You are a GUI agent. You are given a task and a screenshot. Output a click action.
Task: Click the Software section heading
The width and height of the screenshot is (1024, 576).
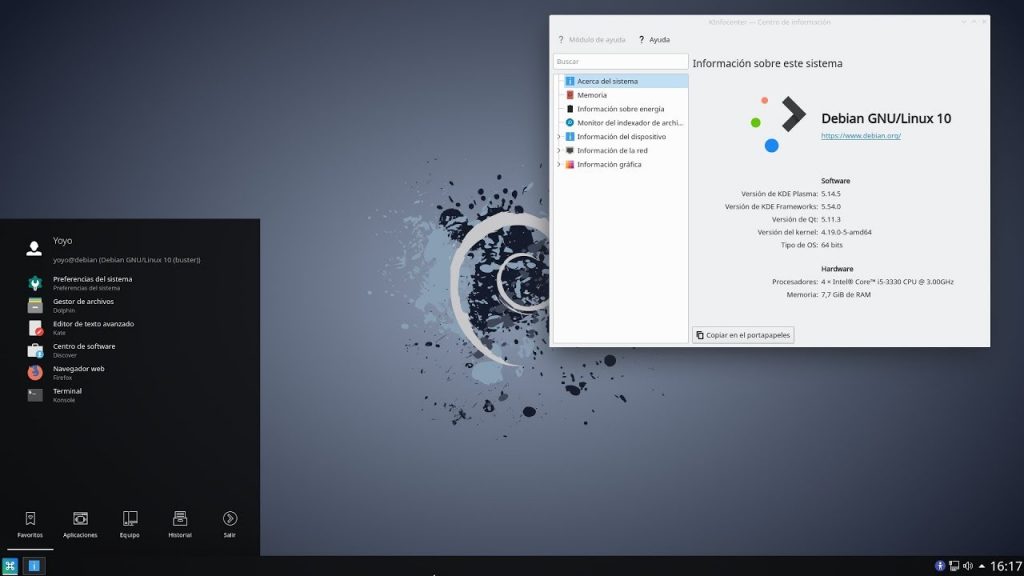coord(835,181)
